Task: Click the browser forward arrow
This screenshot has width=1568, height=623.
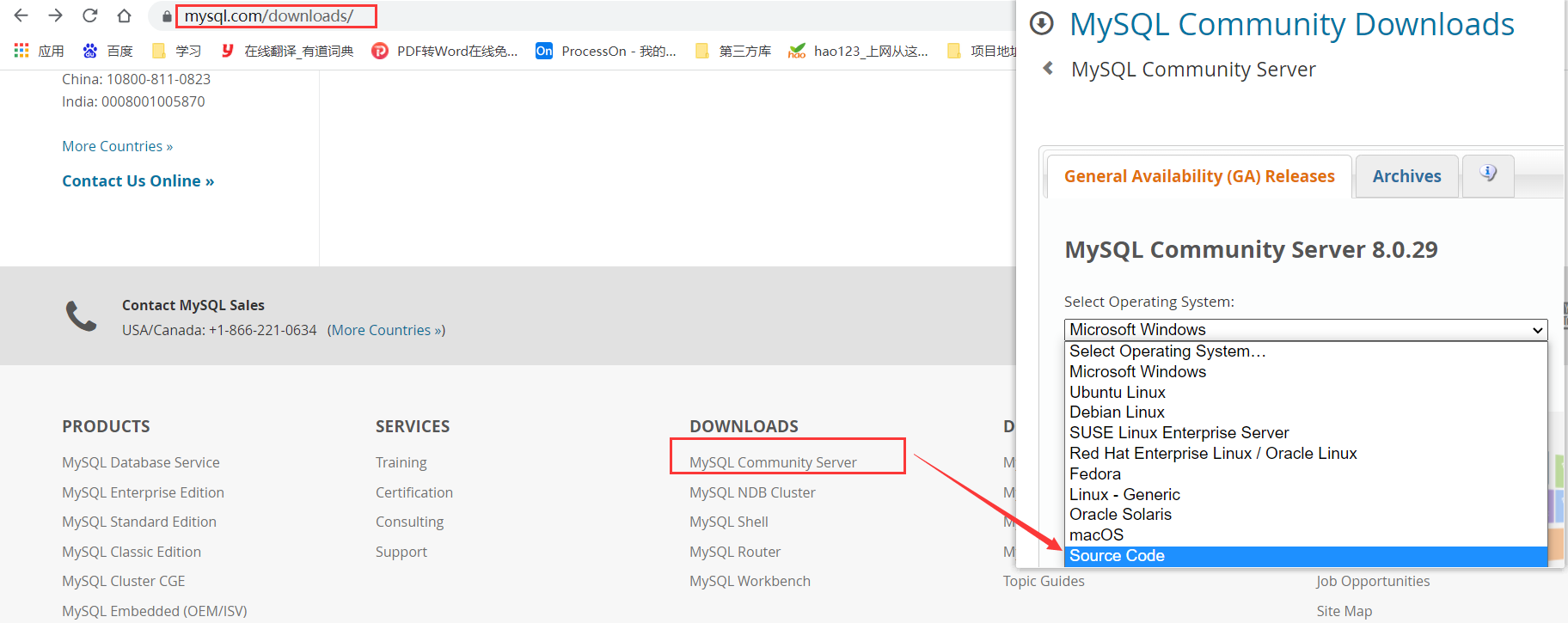Action: [x=56, y=15]
